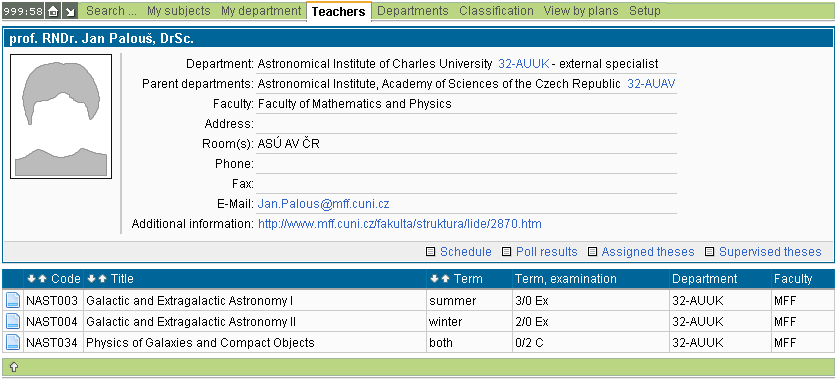Viewport: 836px width, 380px height.
Task: Open the 32-AUAV parent department link
Action: pyautogui.click(x=652, y=84)
